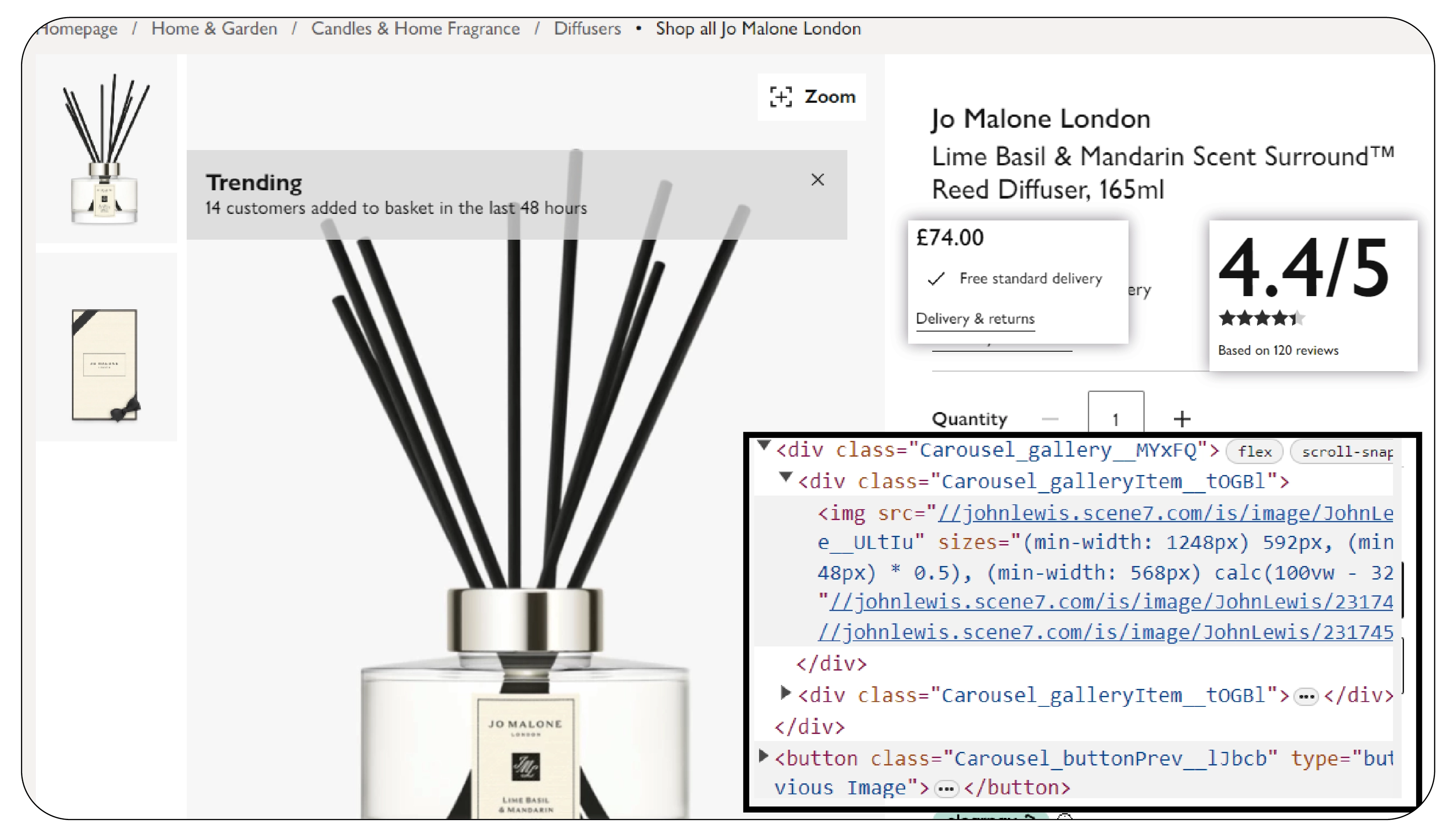
Task: Click Based on 120 reviews text
Action: 1278,350
